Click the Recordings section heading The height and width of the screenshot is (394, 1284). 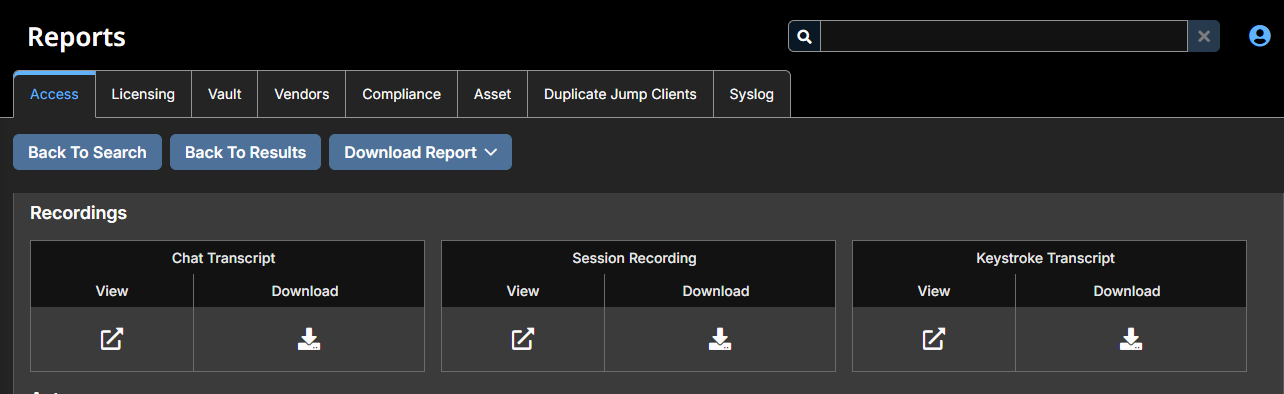point(78,213)
